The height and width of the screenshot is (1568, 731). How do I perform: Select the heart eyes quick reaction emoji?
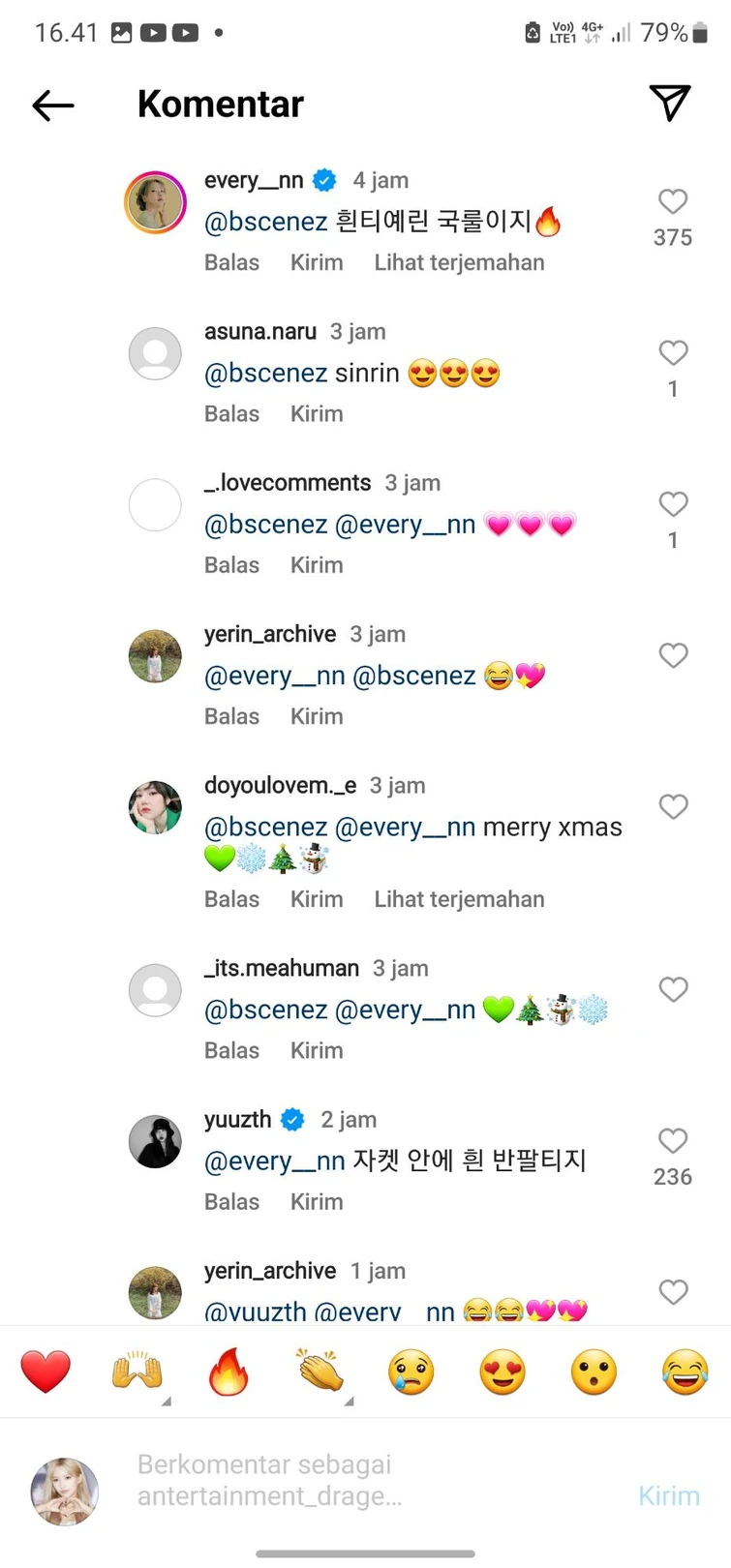pyautogui.click(x=501, y=1372)
